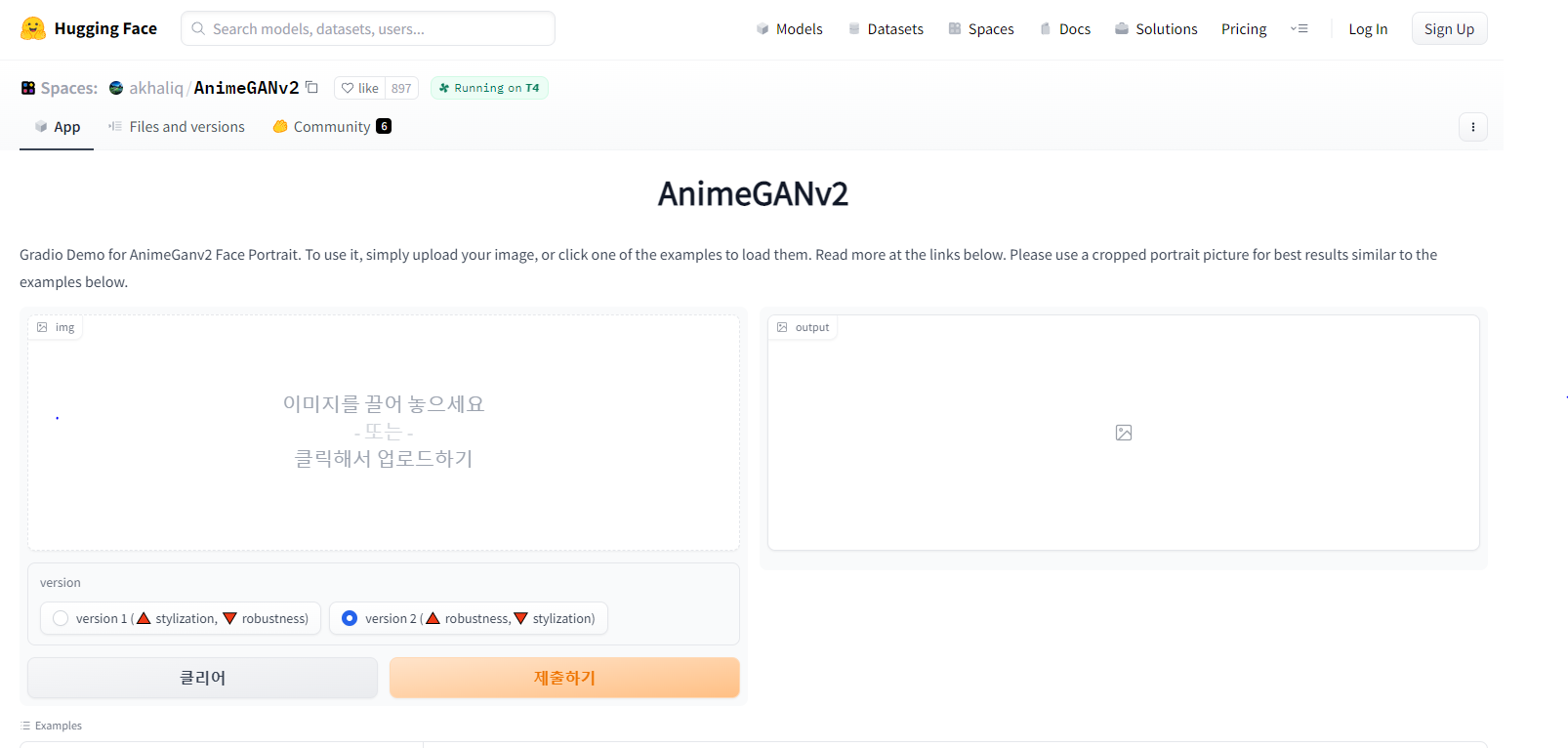
Task: Go to Datasets page
Action: [x=886, y=29]
